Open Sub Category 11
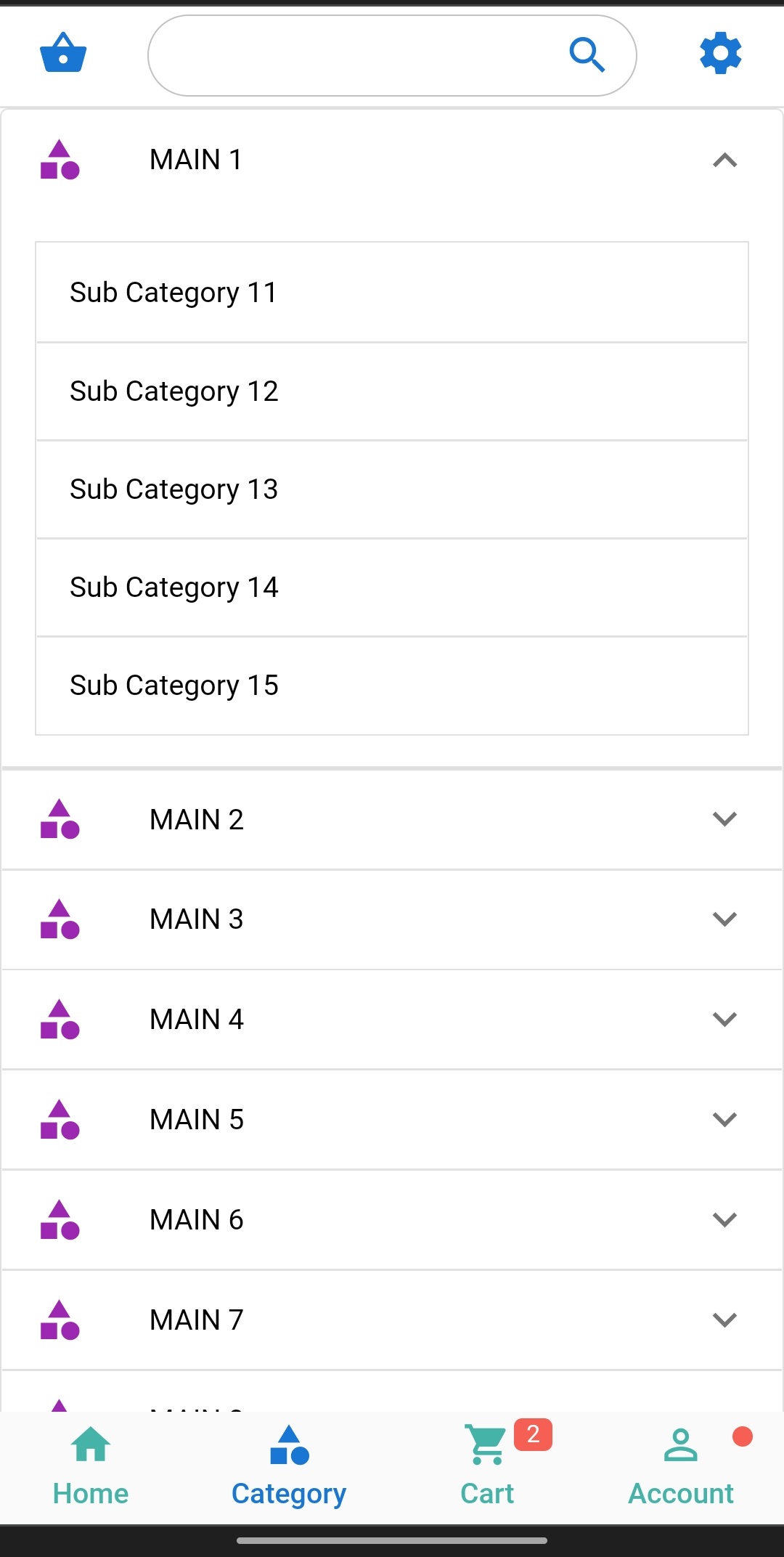The image size is (784, 1557). click(x=392, y=293)
